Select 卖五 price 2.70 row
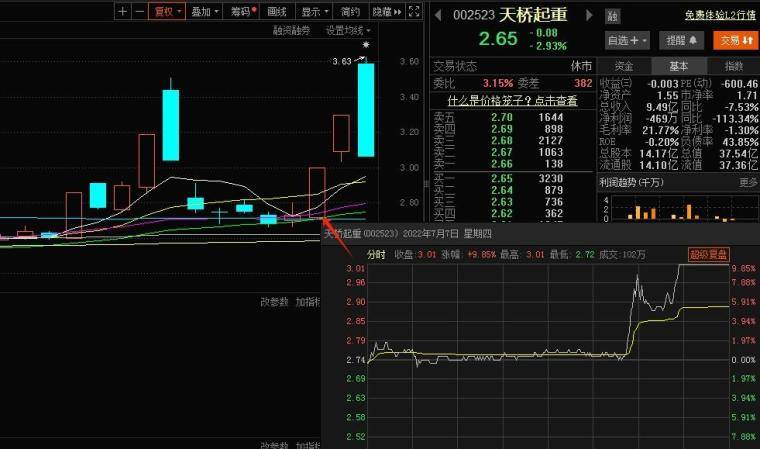This screenshot has height=449, width=760. tap(512, 117)
